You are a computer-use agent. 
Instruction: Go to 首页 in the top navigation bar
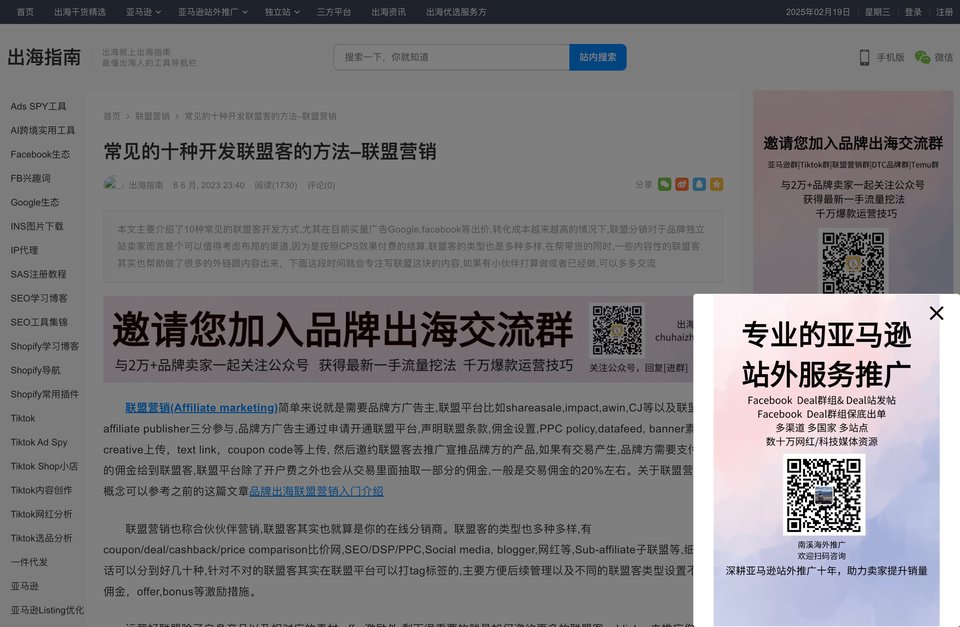[25, 12]
